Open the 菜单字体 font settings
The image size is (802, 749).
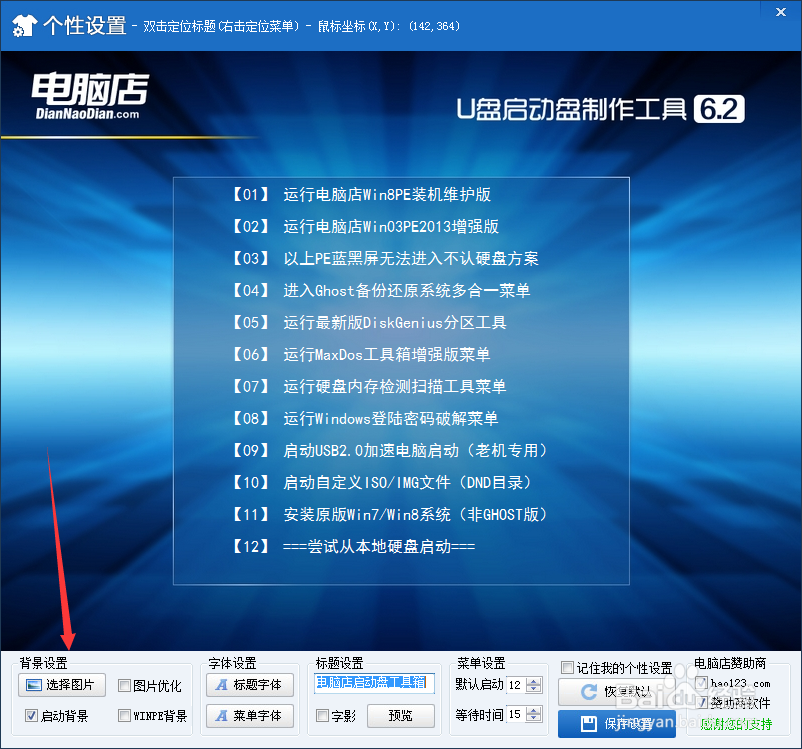point(250,715)
